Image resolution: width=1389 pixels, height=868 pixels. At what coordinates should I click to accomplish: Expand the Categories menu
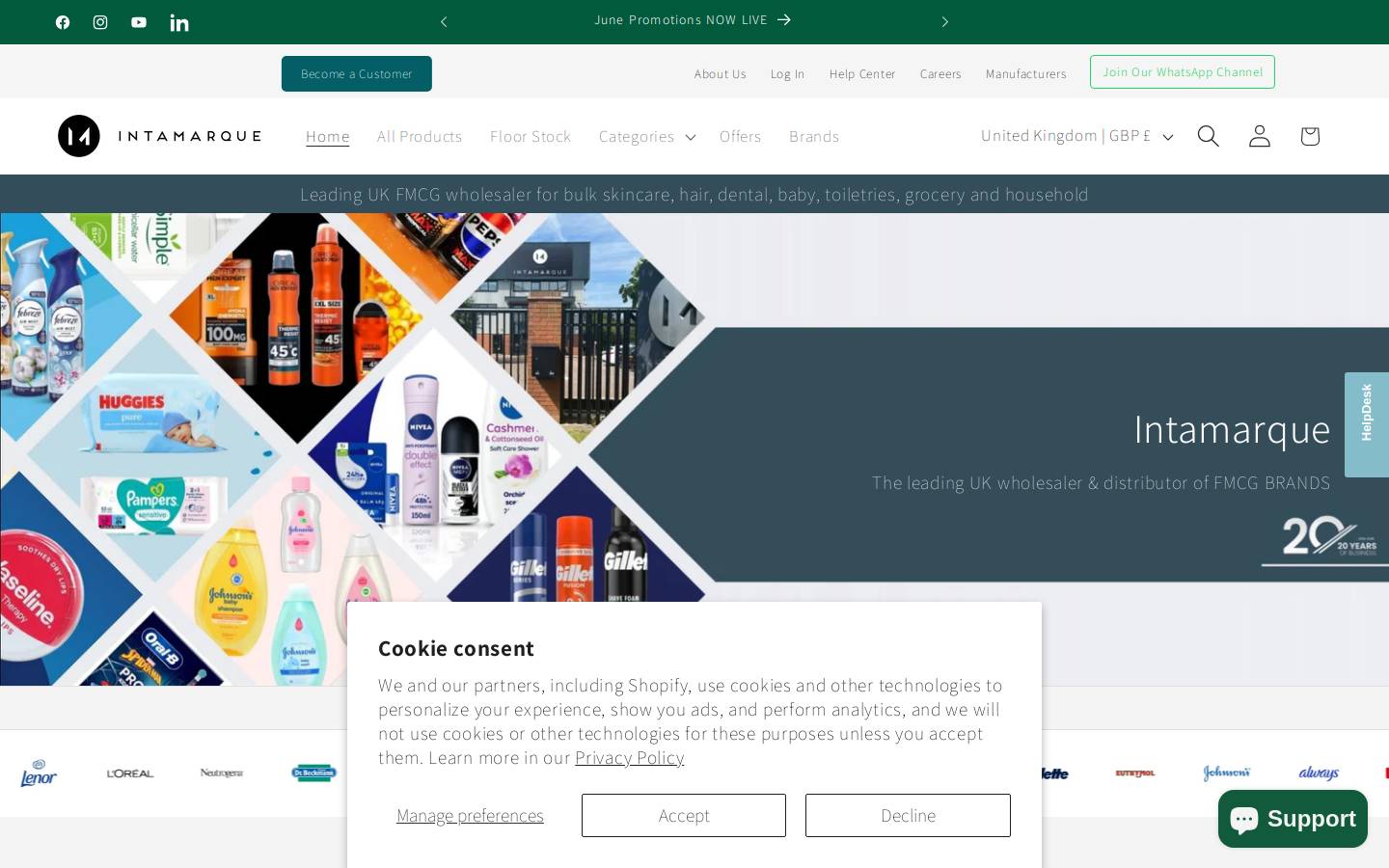pos(647,136)
